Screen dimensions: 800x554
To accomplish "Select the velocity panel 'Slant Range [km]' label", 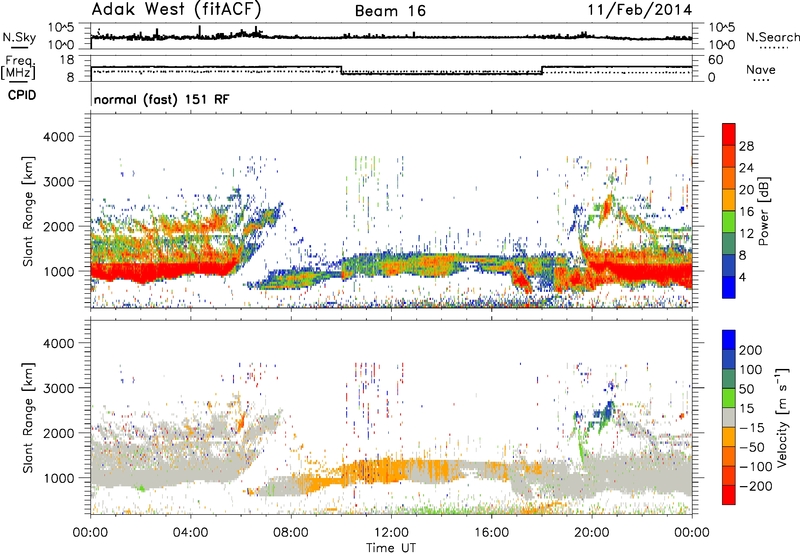I will (28, 418).
